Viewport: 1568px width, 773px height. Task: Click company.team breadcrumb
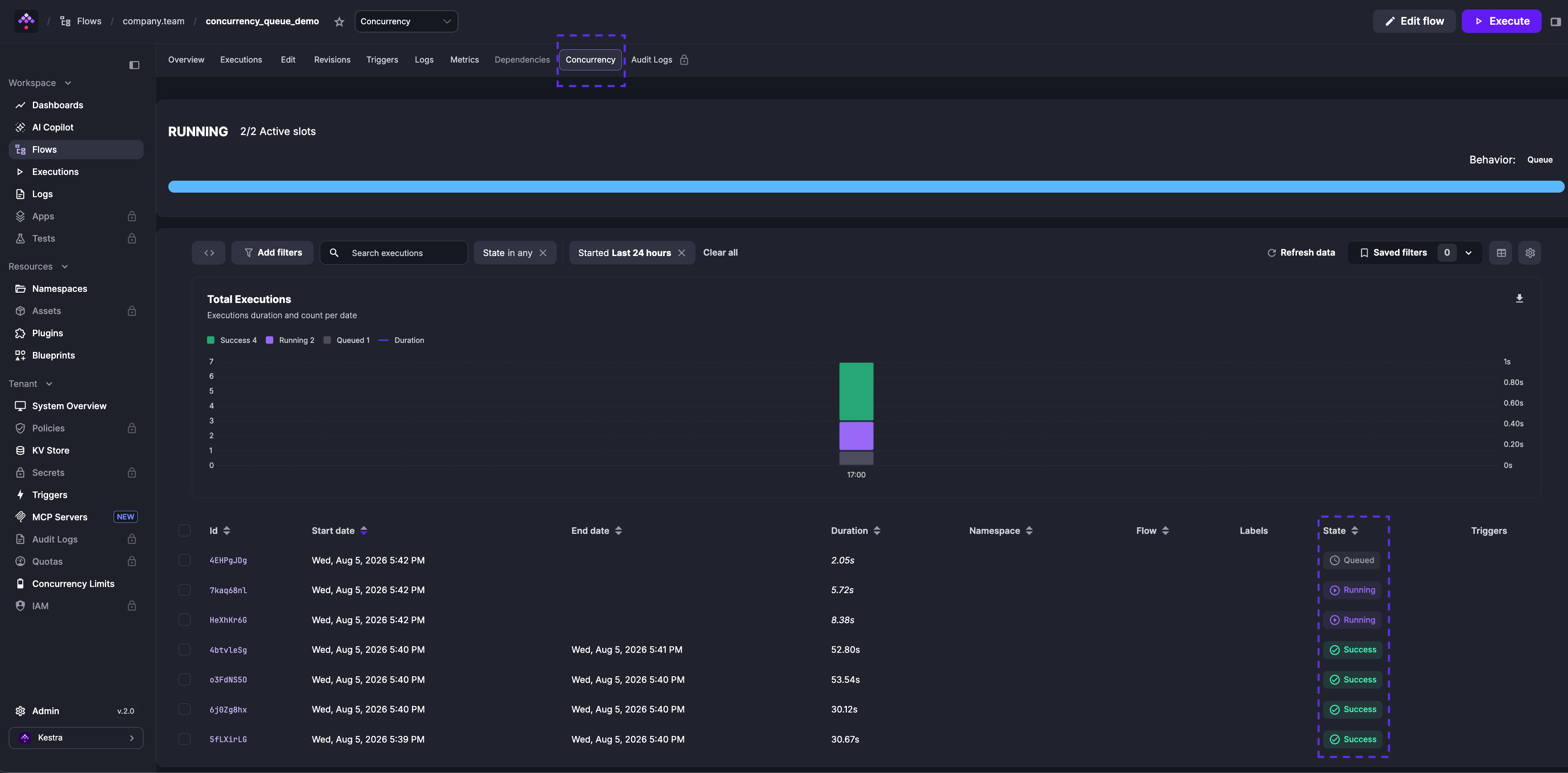(154, 21)
